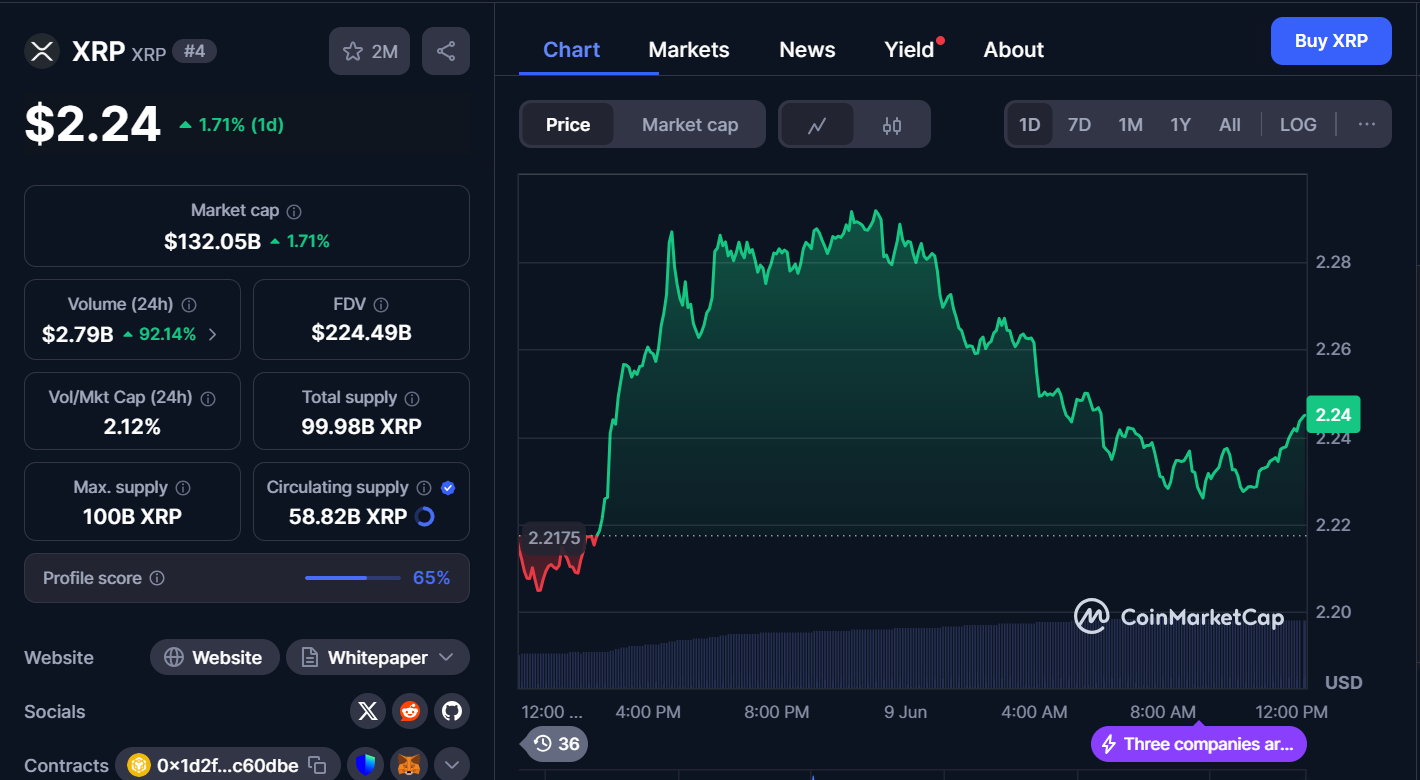Add XRP to watchlist with star button
The height and width of the screenshot is (780, 1420).
coord(369,51)
